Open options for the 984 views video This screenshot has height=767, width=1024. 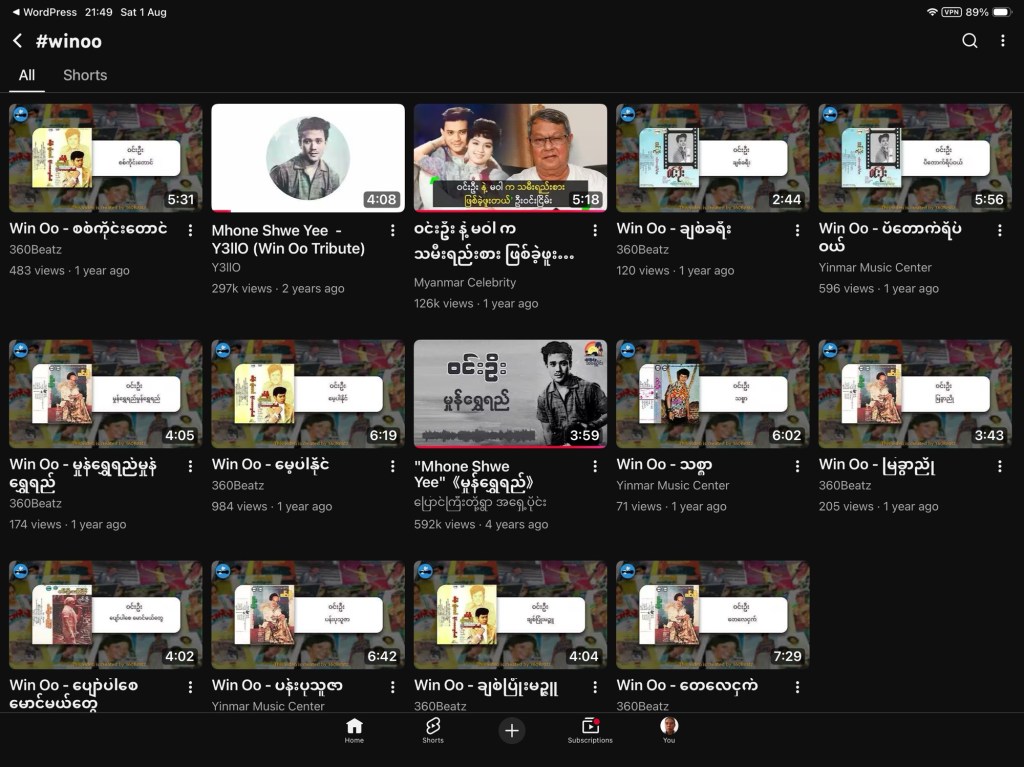392,466
